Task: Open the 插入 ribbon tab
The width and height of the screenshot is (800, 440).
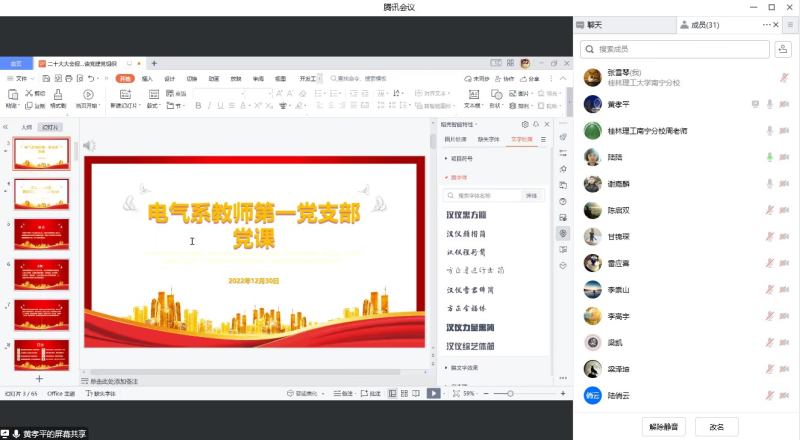Action: click(x=147, y=78)
